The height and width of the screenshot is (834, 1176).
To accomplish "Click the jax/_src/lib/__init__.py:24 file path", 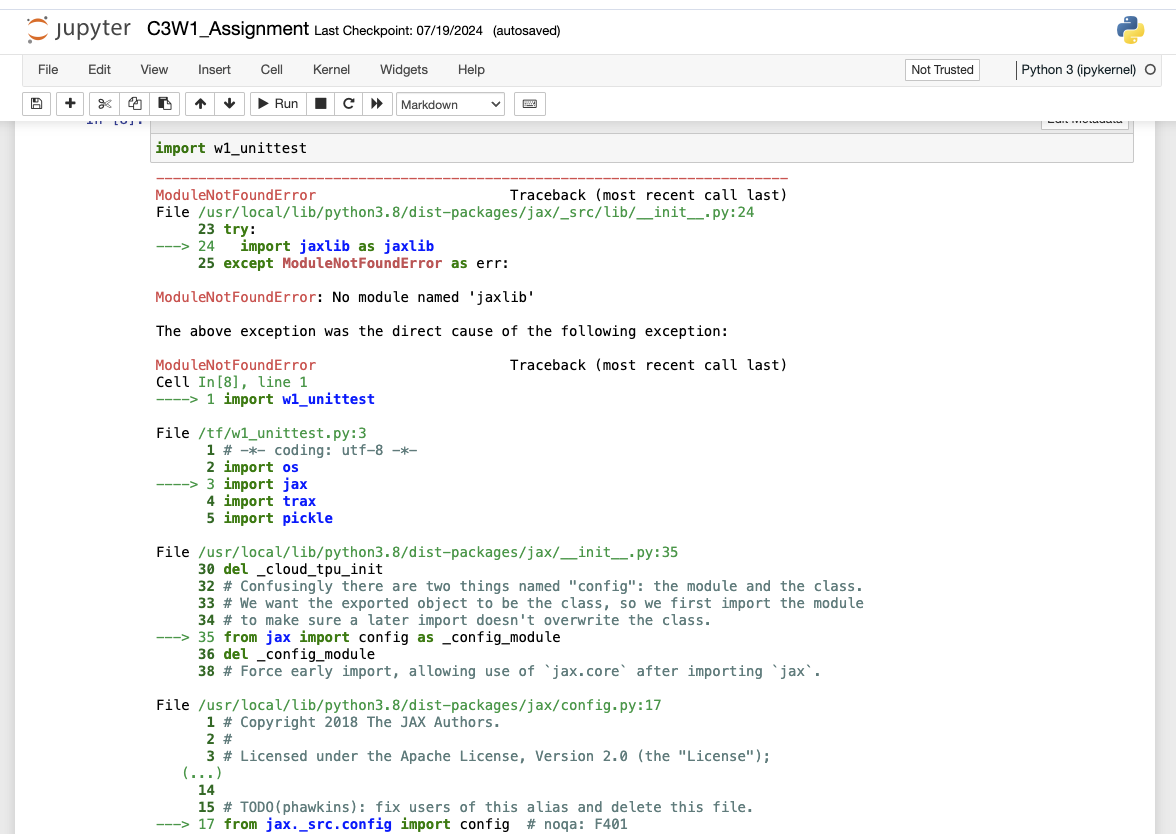I will click(476, 212).
